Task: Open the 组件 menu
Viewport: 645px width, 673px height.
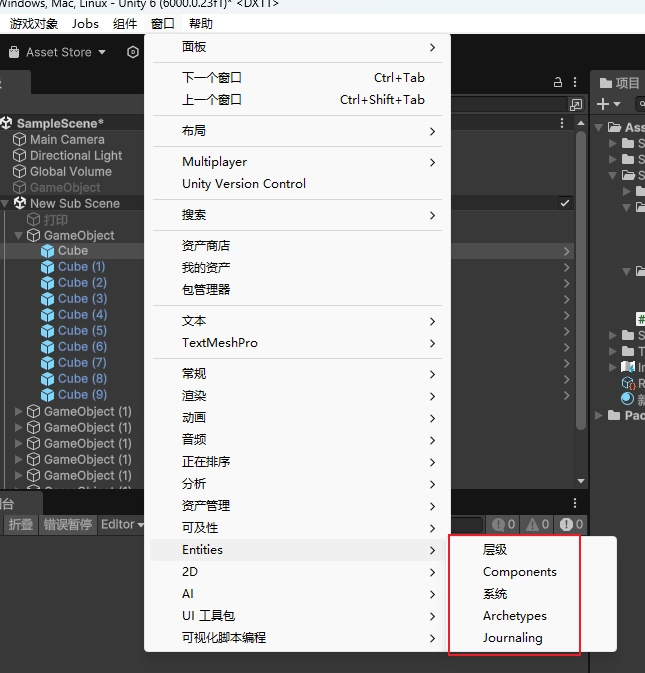Action: point(125,24)
